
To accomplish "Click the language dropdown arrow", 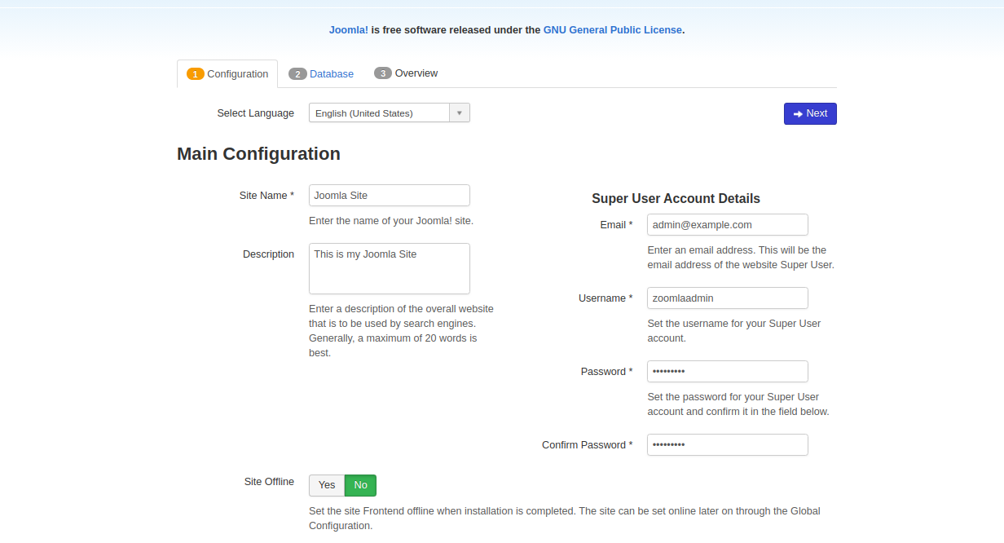I will click(x=459, y=113).
